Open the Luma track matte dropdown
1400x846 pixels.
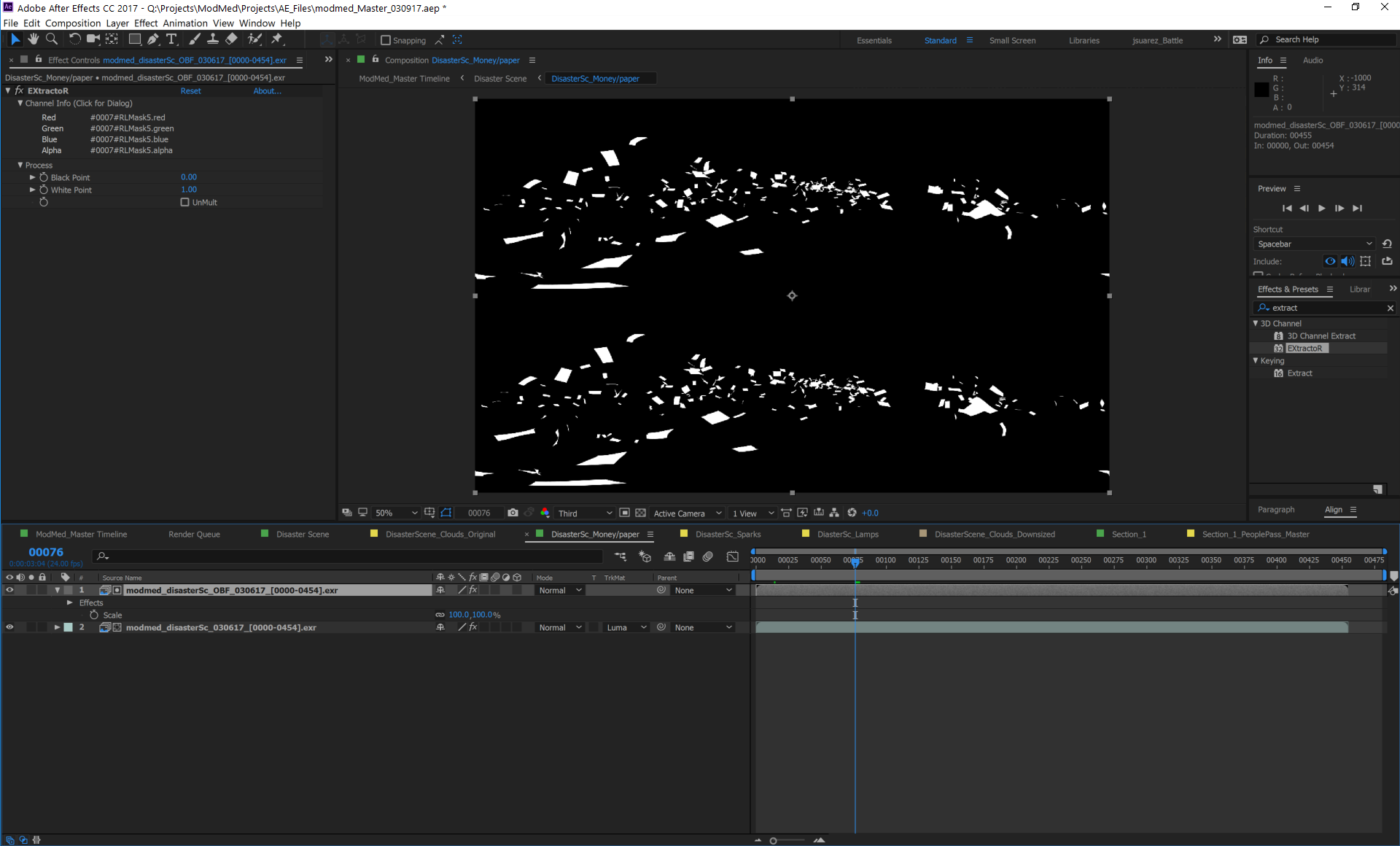626,627
